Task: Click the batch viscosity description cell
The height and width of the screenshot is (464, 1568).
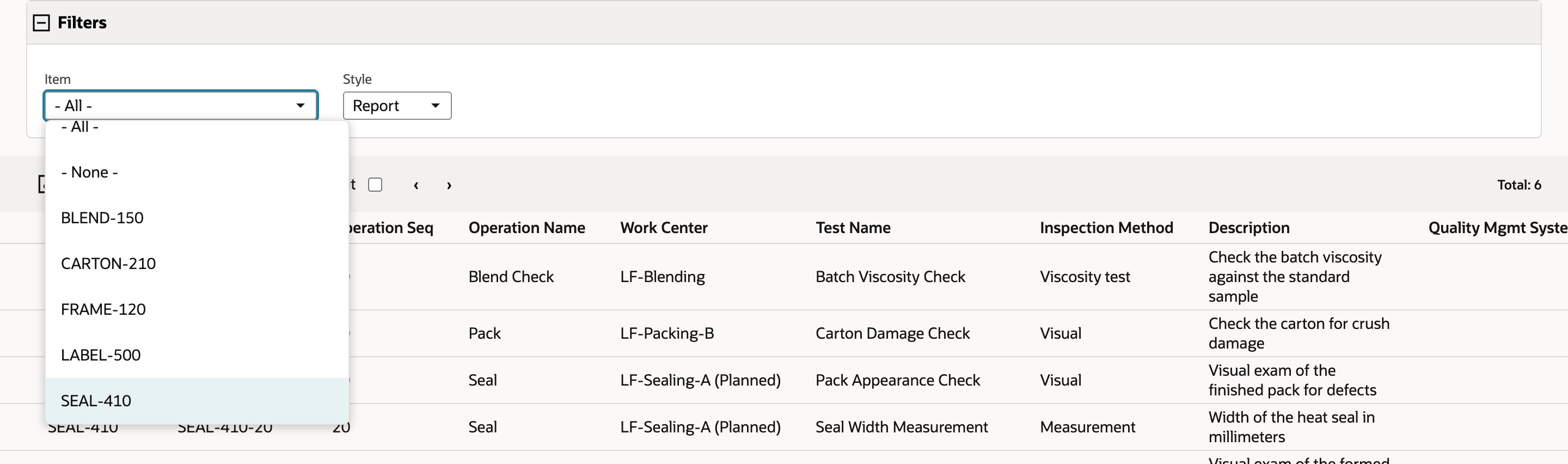Action: click(1295, 277)
